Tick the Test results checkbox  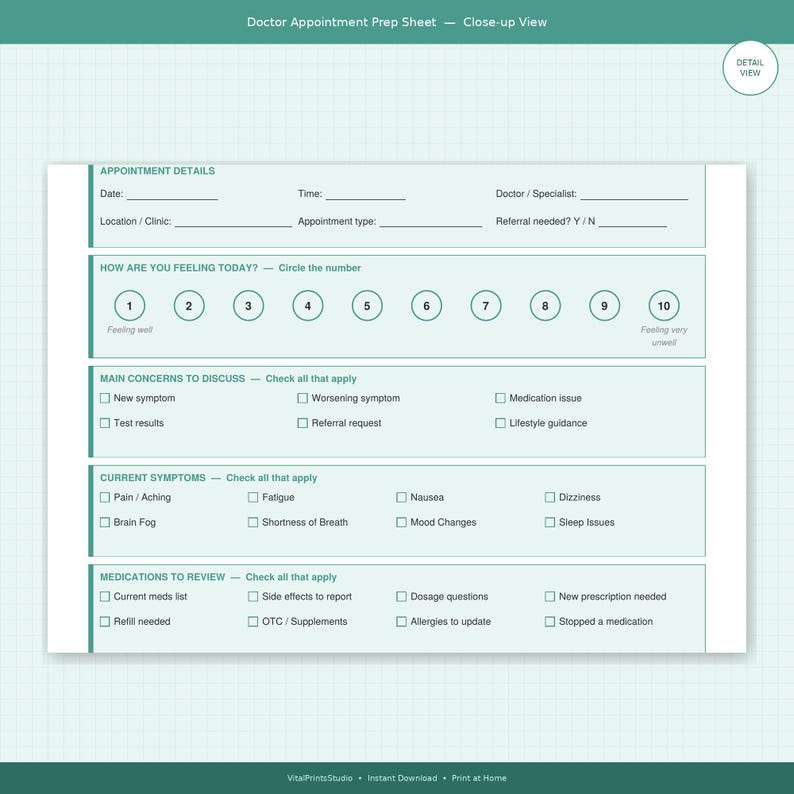click(x=105, y=423)
